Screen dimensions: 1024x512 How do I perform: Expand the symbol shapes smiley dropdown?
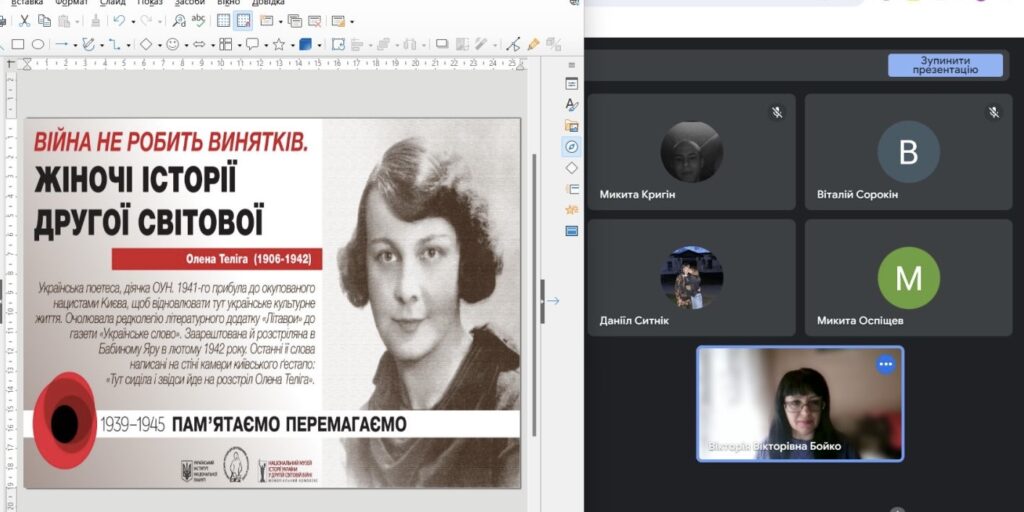[x=185, y=44]
